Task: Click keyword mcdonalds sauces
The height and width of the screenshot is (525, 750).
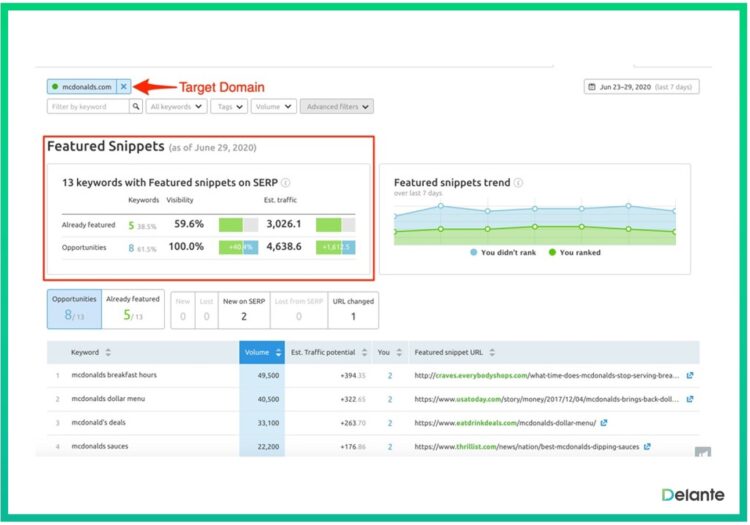Action: (100, 446)
